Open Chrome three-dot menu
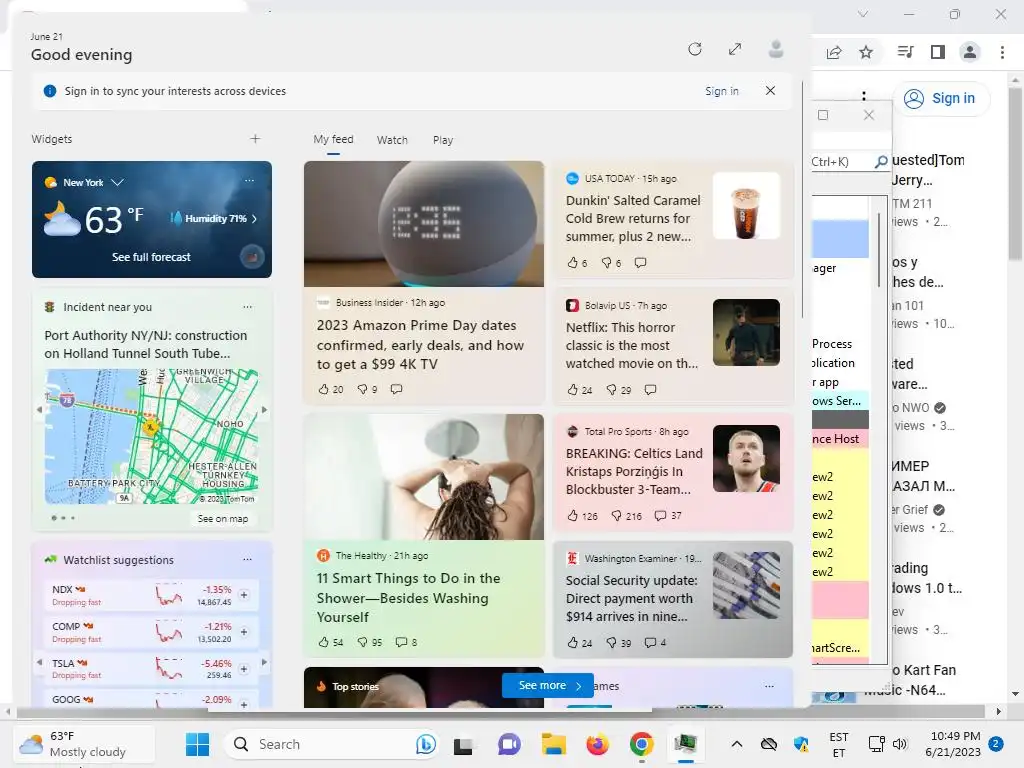The height and width of the screenshot is (768, 1024). (x=1002, y=52)
